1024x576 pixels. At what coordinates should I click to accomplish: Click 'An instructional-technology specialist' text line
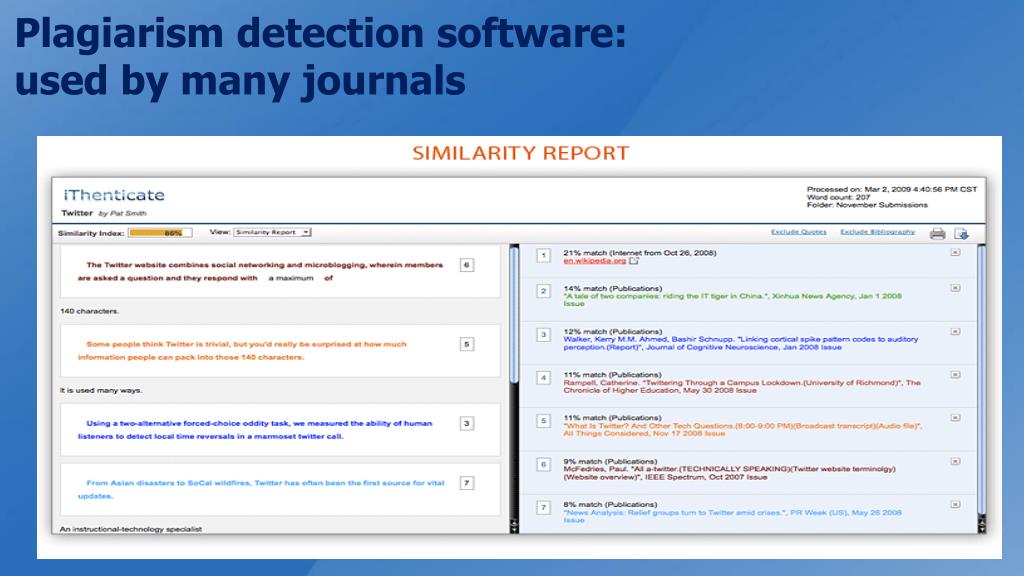pyautogui.click(x=131, y=529)
